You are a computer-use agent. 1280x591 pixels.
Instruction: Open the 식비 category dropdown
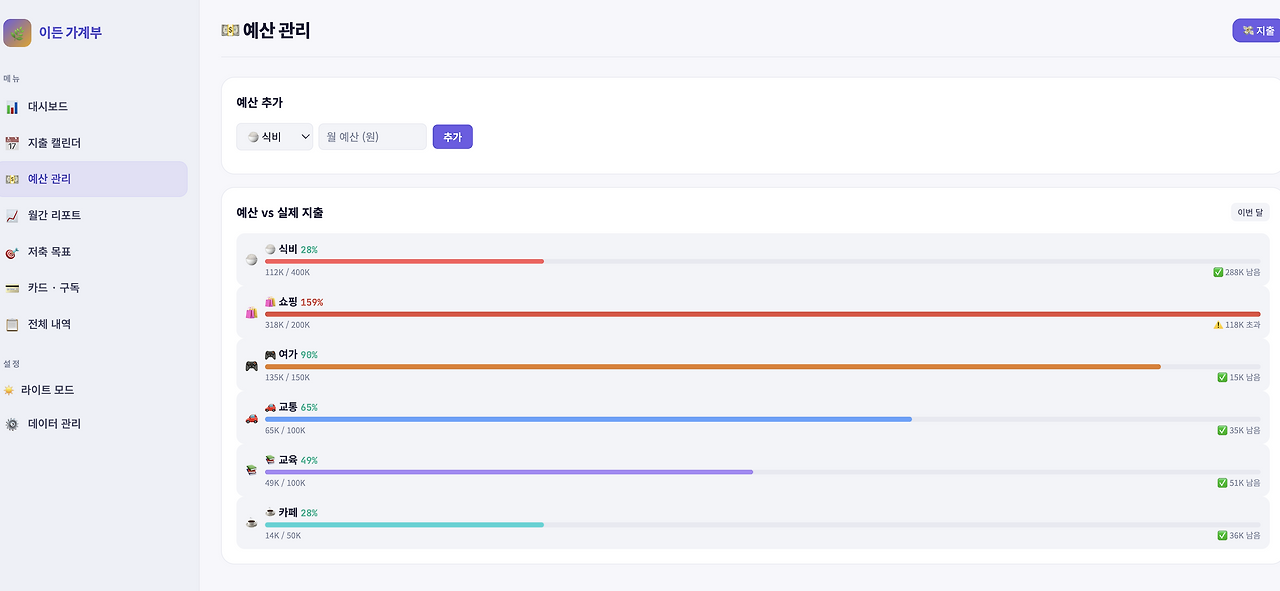[275, 137]
